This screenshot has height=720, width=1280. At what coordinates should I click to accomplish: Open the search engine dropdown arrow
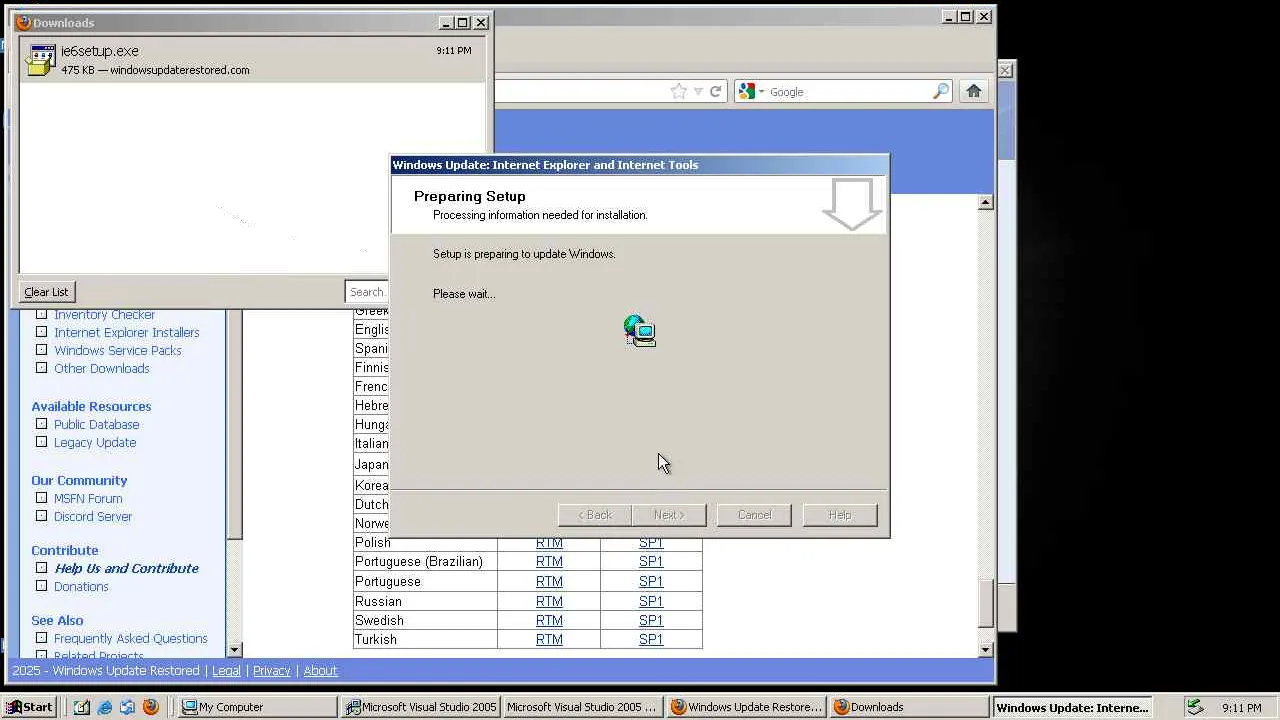click(x=761, y=92)
